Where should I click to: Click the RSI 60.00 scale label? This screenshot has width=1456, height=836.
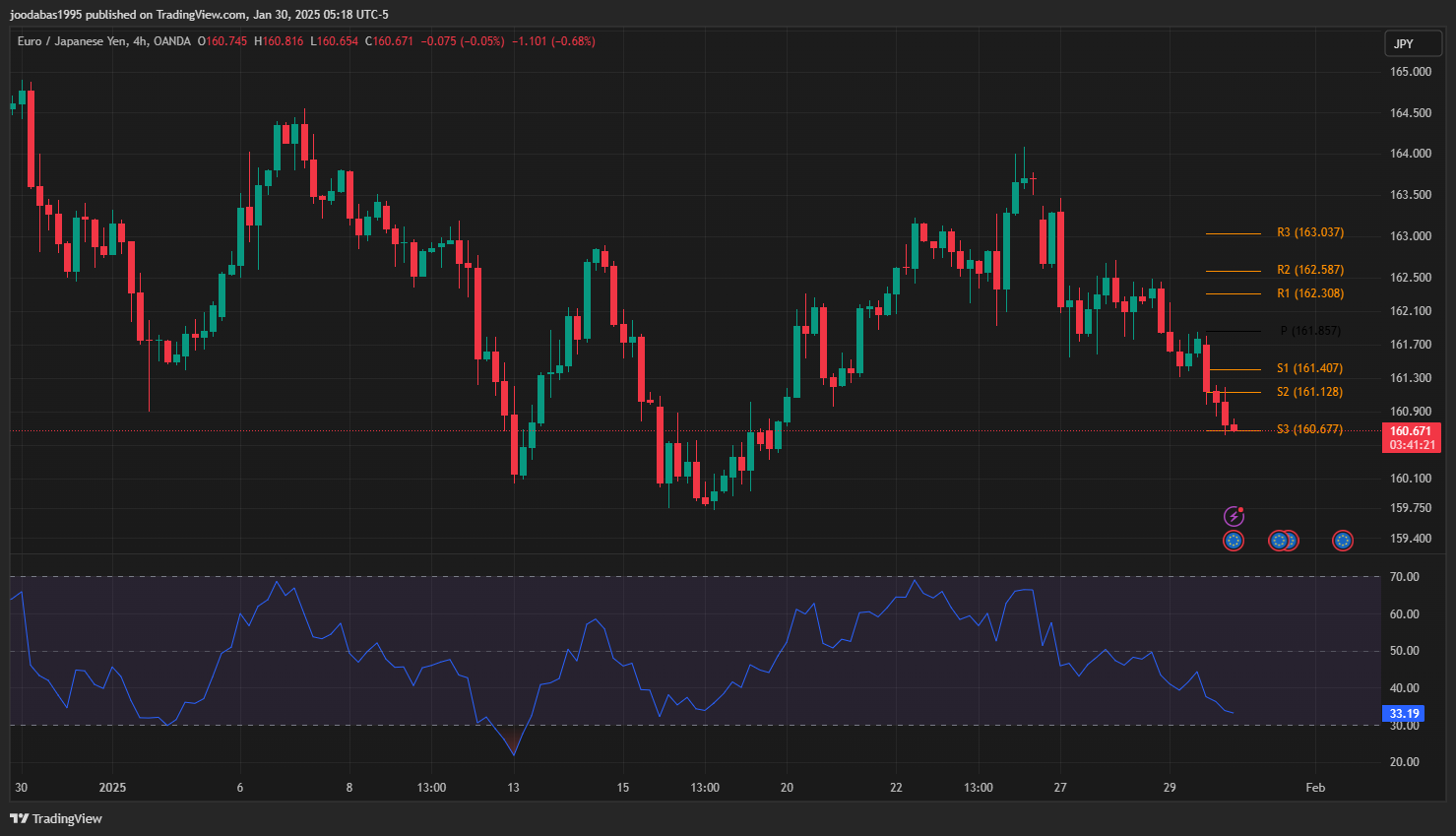[x=1404, y=614]
